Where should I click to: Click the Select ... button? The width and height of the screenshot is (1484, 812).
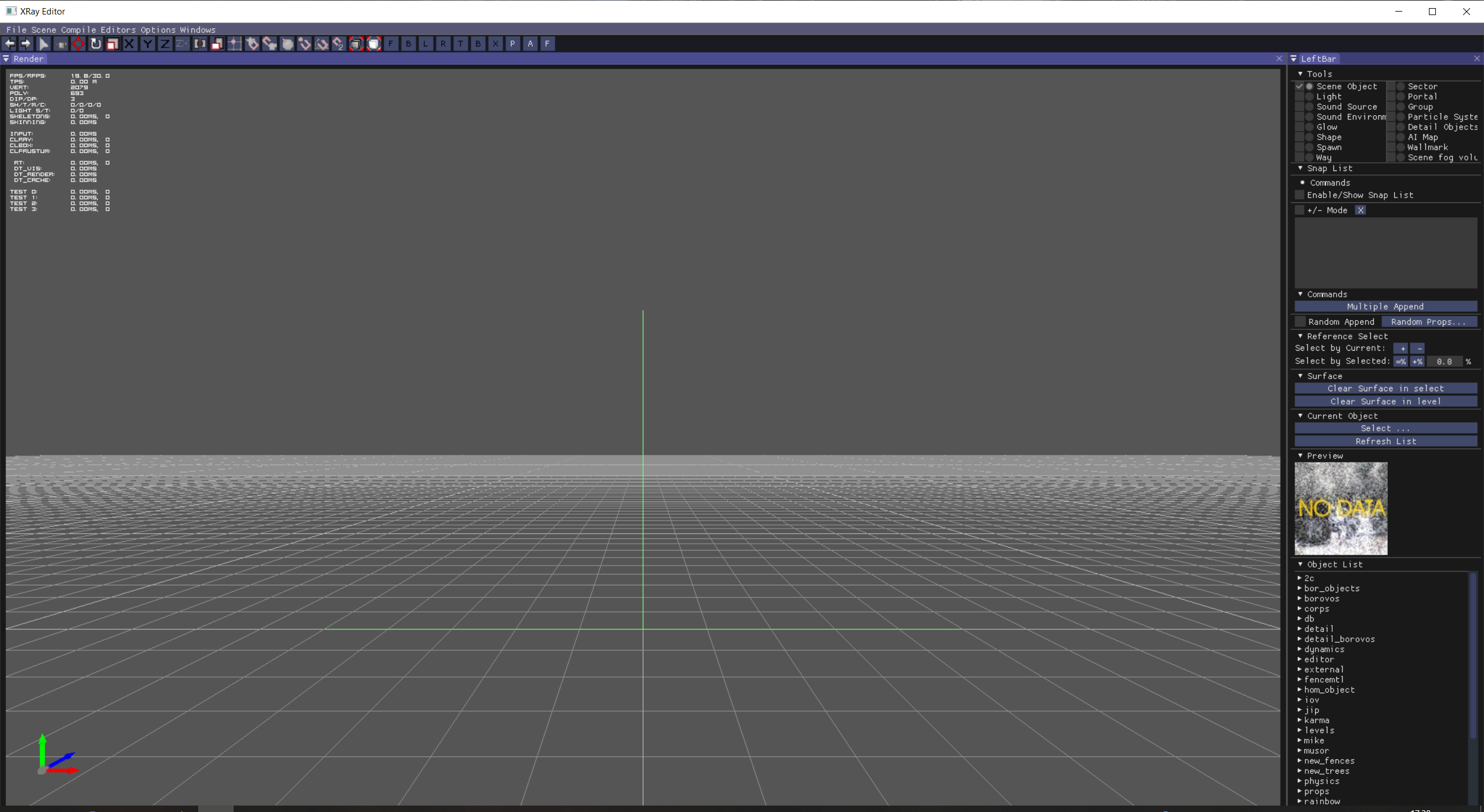[1385, 428]
